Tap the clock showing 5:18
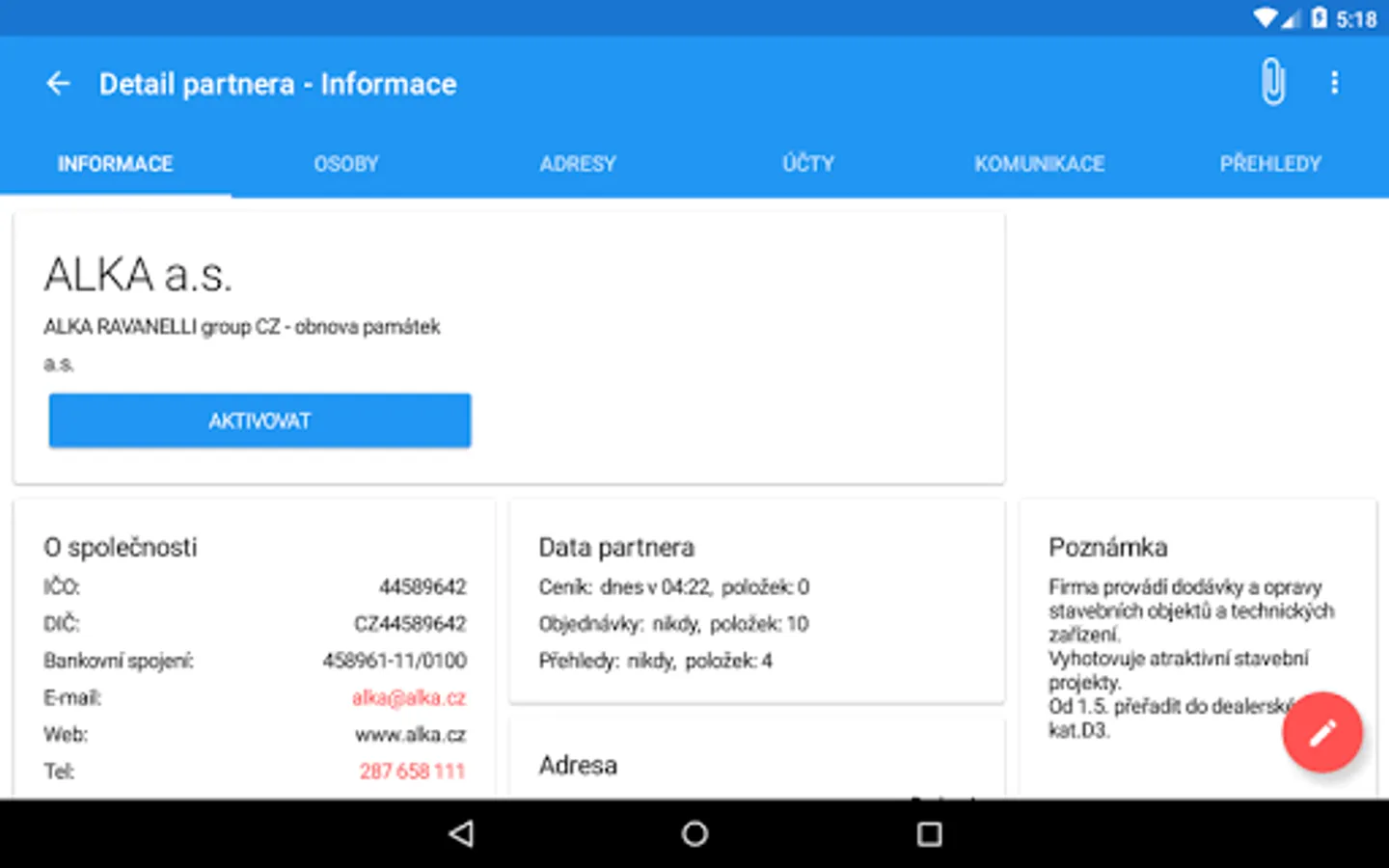The image size is (1389, 868). coord(1356,19)
